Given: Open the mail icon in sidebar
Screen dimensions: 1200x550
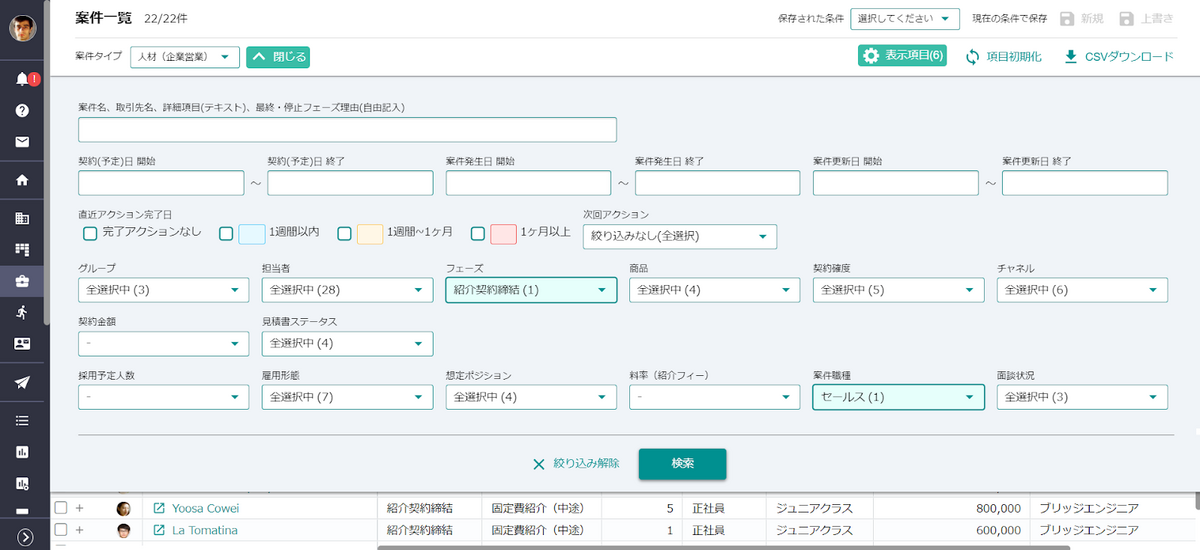Looking at the screenshot, I should [22, 142].
